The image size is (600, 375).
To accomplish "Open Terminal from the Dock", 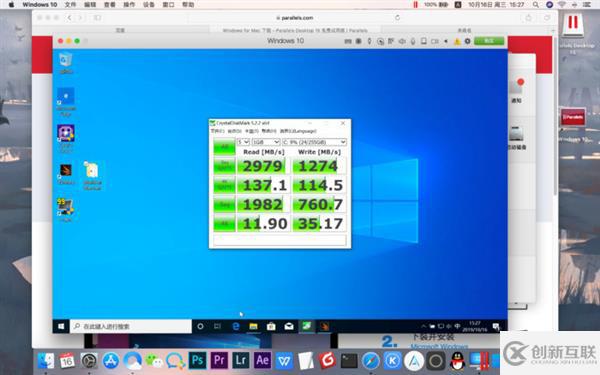I will 349,360.
